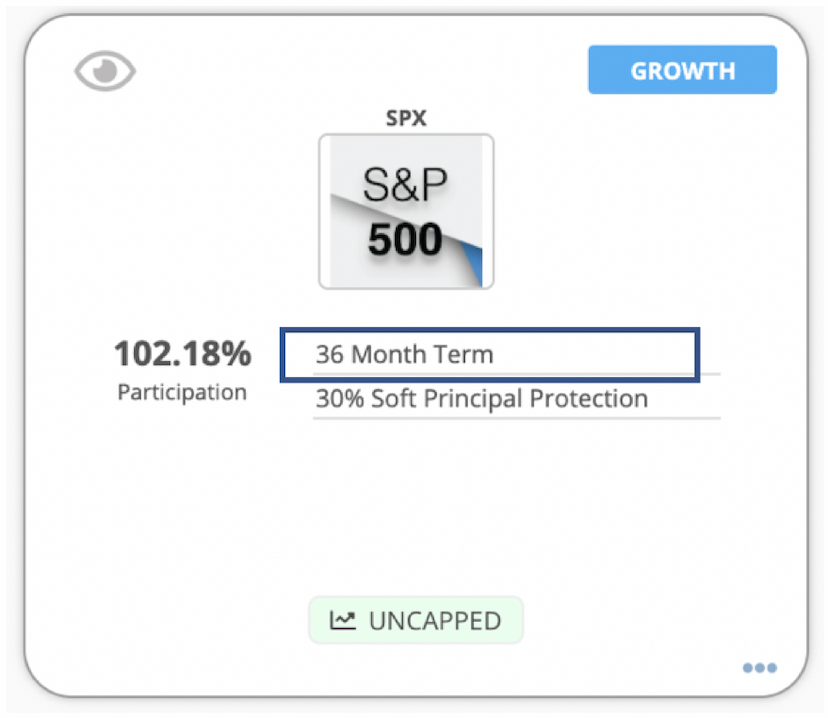The width and height of the screenshot is (828, 718).
Task: Click the chart icon in UNCAPPED badge
Action: (343, 620)
